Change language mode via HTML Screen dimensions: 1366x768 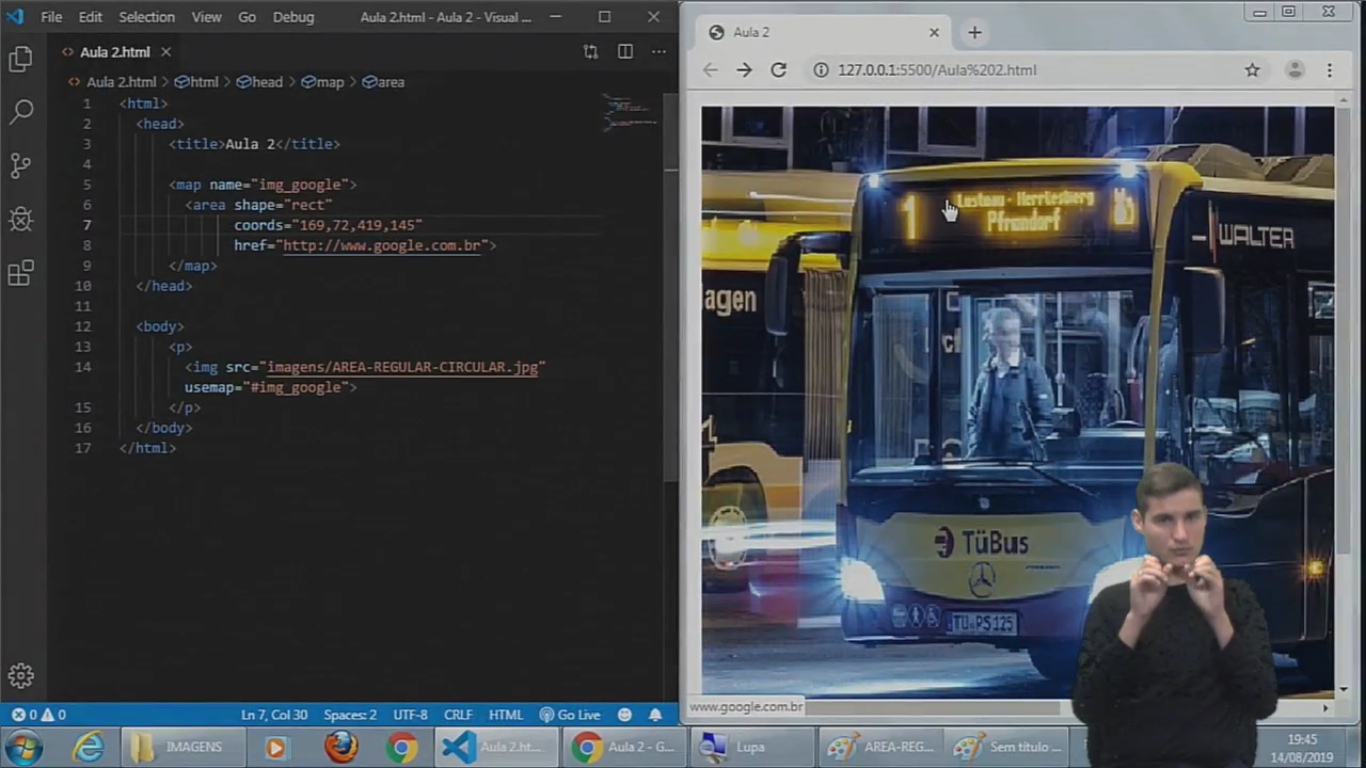tap(506, 715)
